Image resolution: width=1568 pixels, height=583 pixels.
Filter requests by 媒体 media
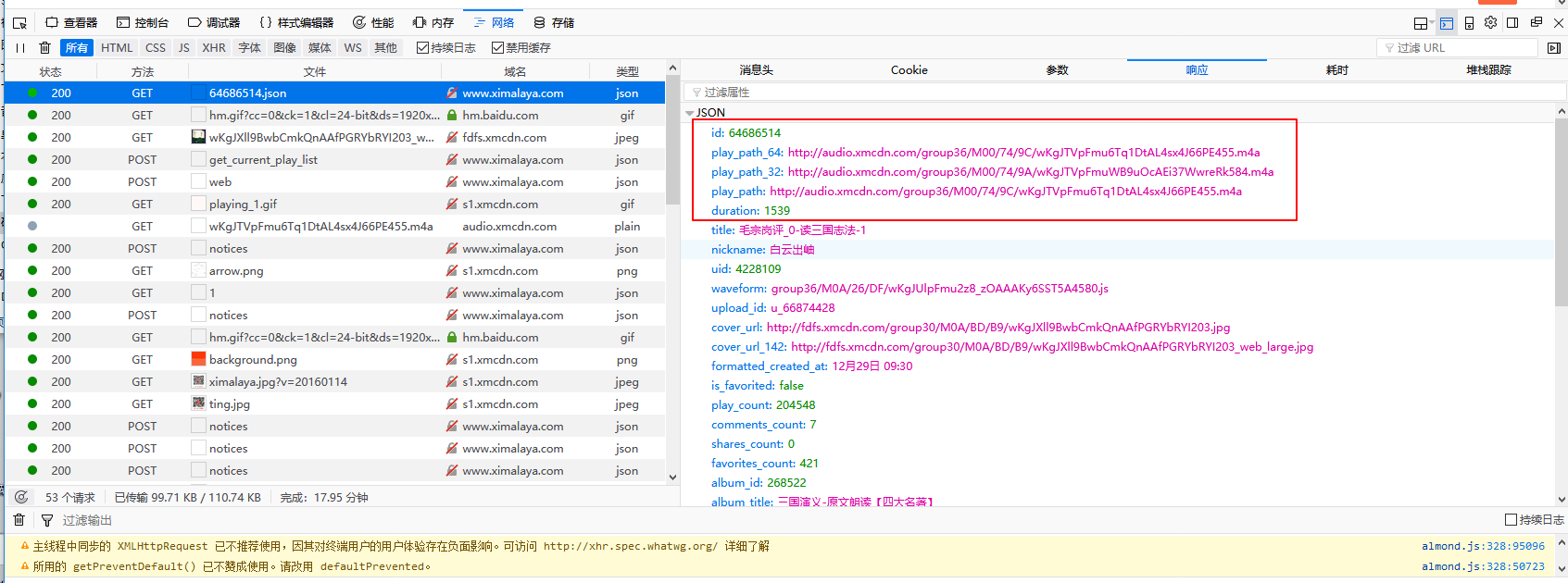click(320, 48)
